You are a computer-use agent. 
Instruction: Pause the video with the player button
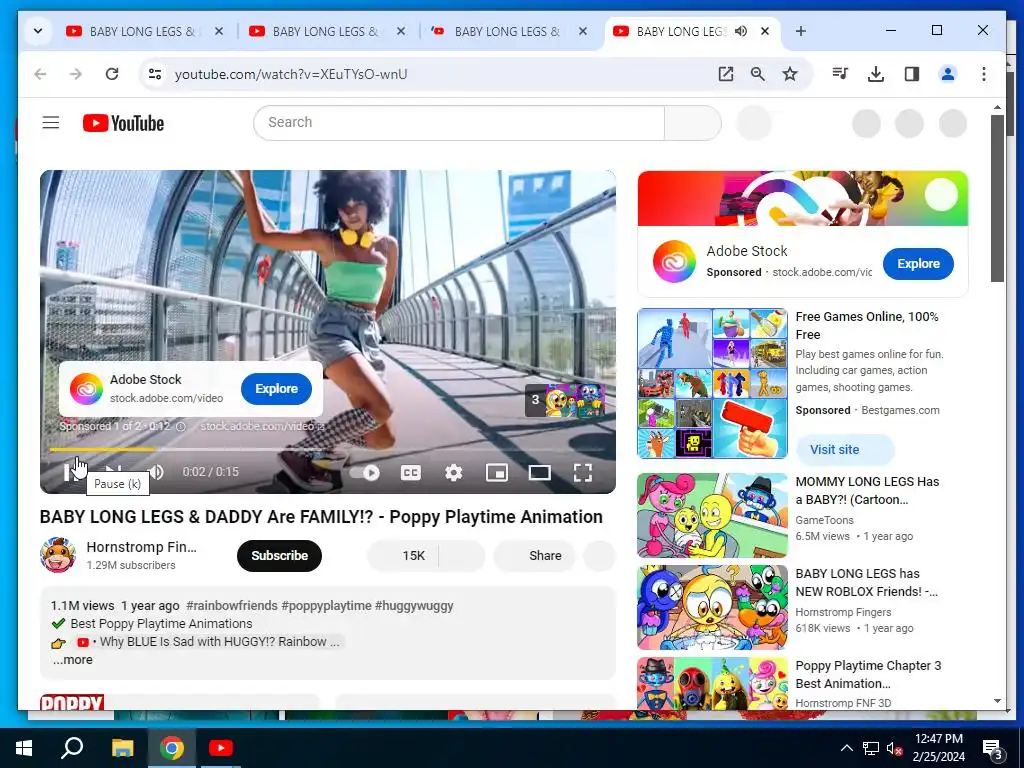pyautogui.click(x=71, y=472)
